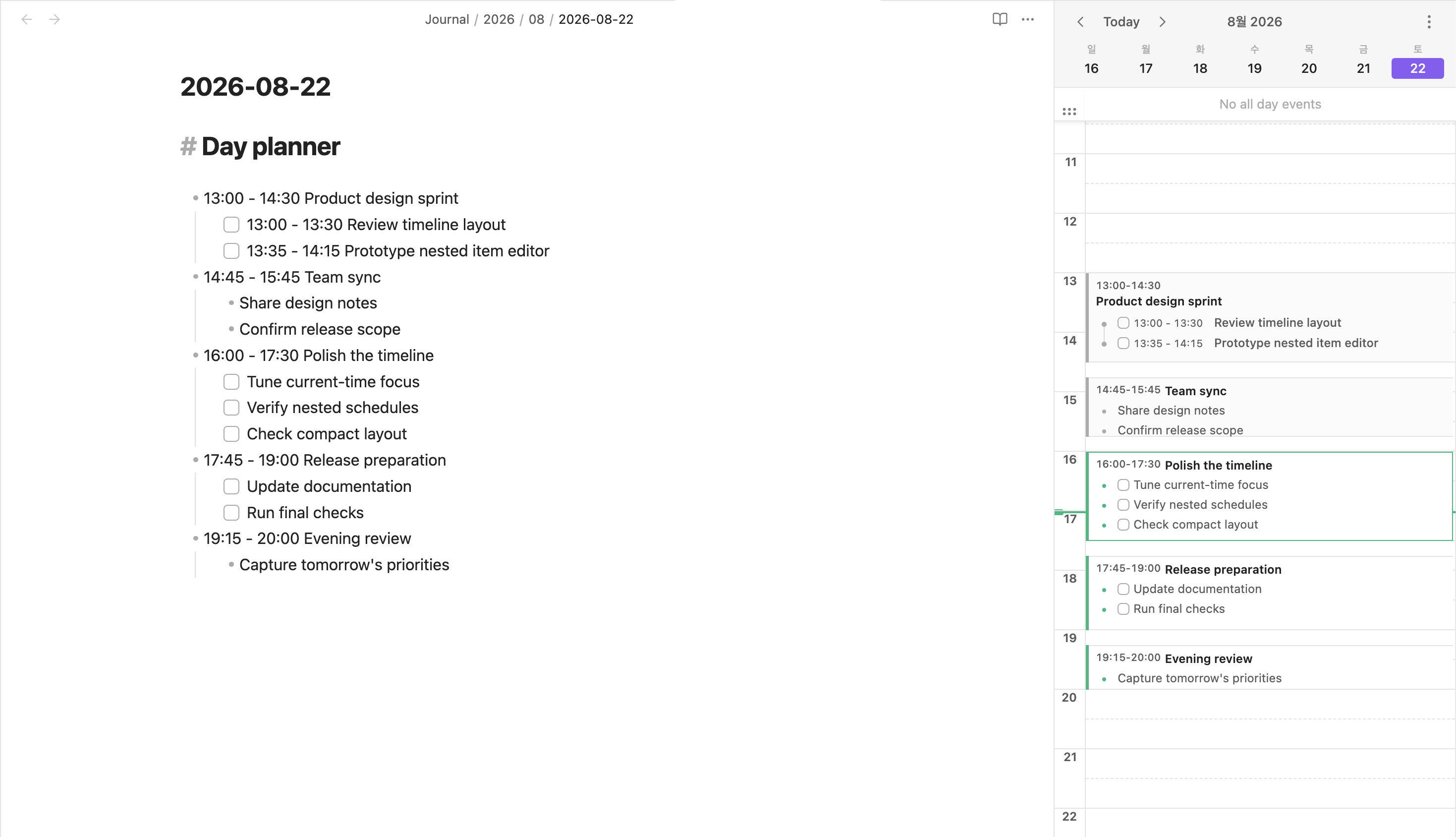Viewport: 1456px width, 837px height.
Task: Collapse the Polish the timeline bullet
Action: pyautogui.click(x=195, y=356)
